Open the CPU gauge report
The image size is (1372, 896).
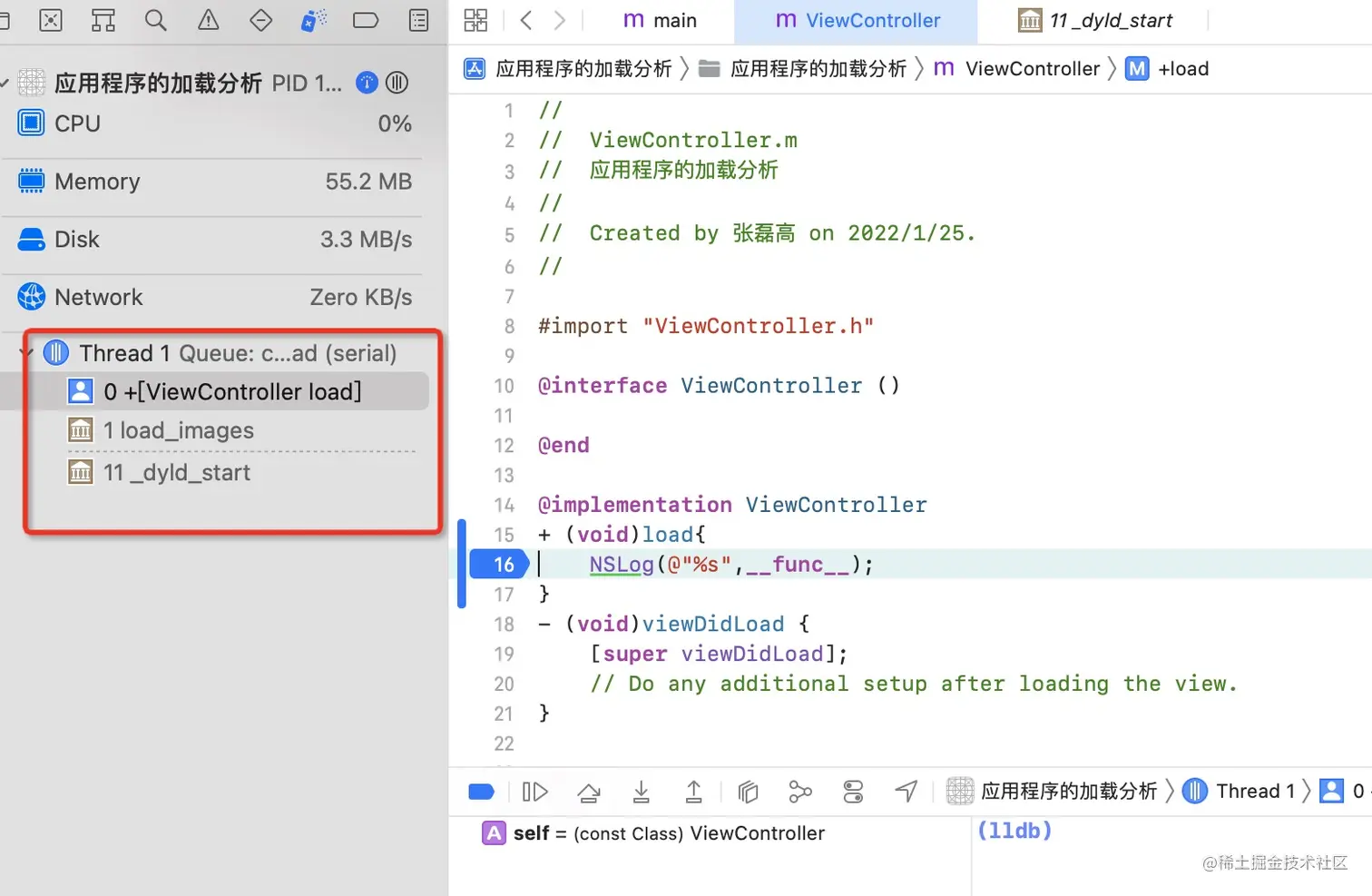click(x=214, y=123)
